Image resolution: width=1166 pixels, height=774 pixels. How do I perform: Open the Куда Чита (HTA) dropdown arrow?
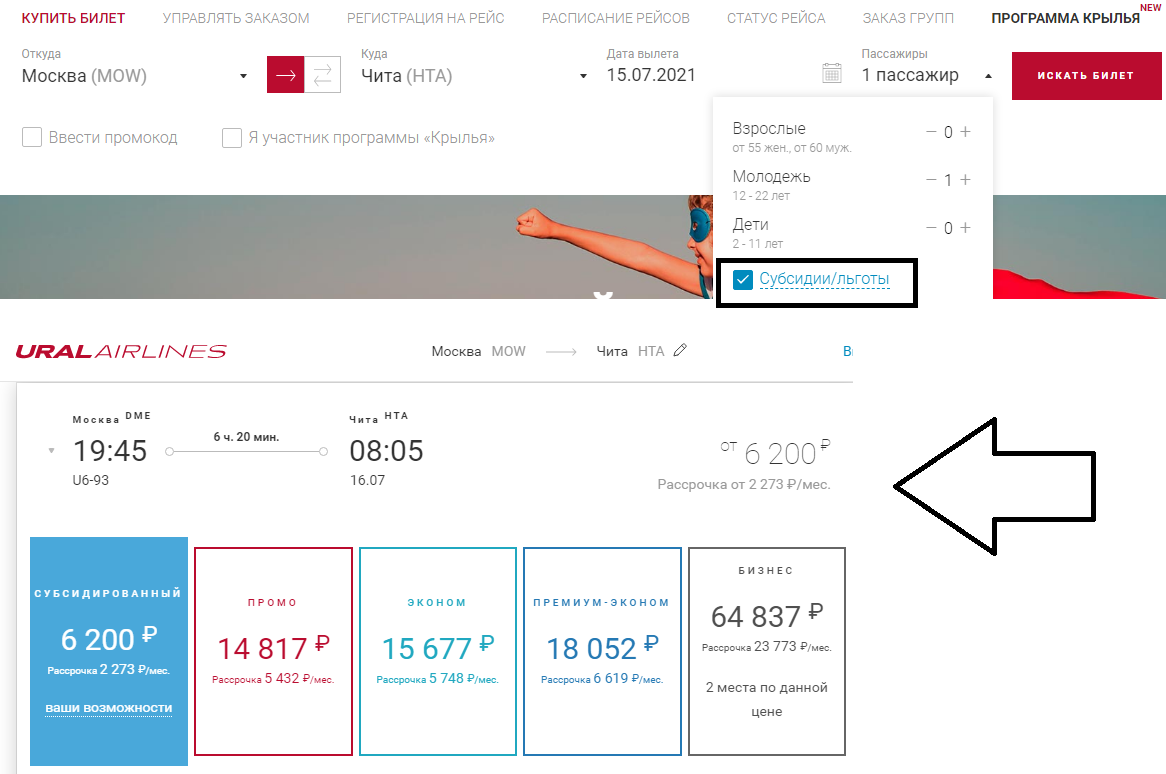(x=583, y=76)
